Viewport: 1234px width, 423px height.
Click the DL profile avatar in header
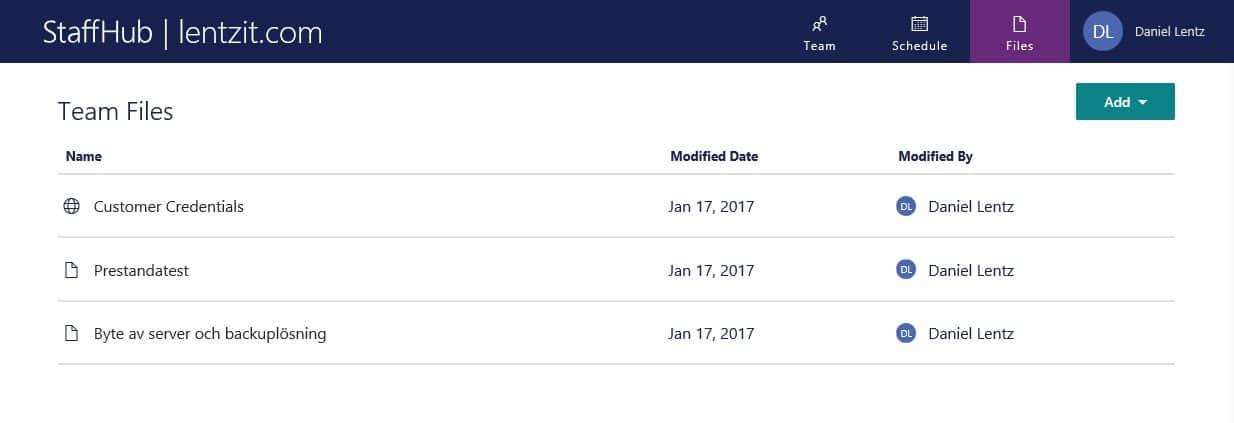1103,31
